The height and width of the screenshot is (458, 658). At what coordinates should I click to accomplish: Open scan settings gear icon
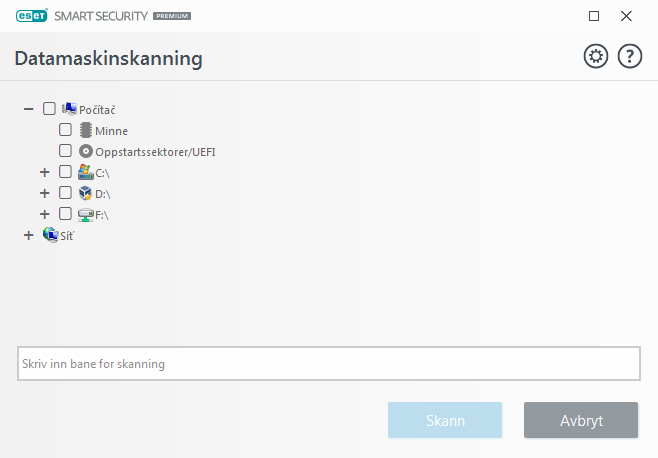tap(596, 57)
